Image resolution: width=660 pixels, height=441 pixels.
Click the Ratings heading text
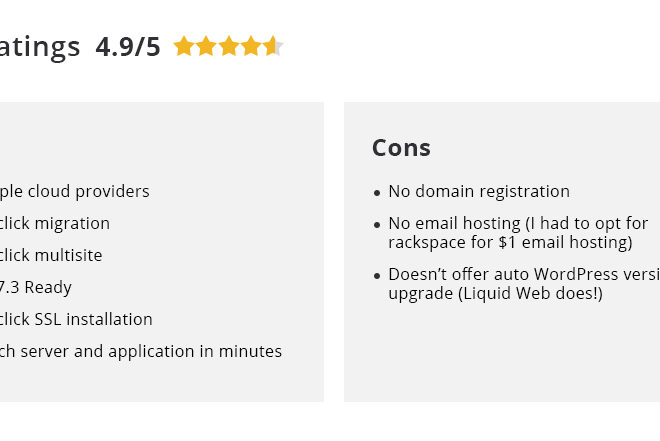pyautogui.click(x=40, y=47)
